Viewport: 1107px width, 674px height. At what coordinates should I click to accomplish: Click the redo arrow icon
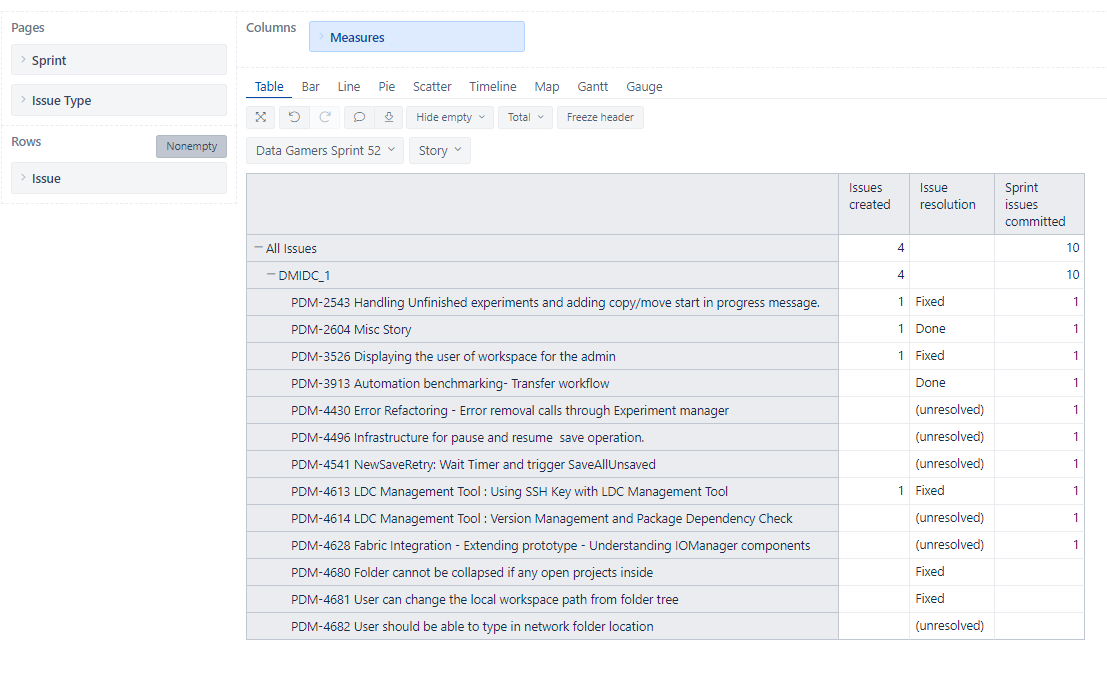point(325,117)
